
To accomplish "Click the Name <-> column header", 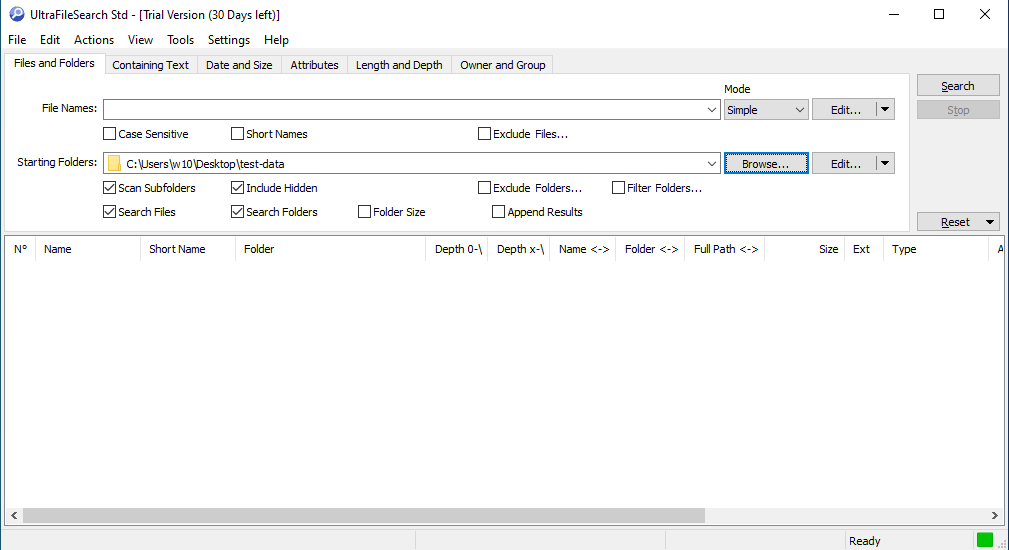I will 582,249.
